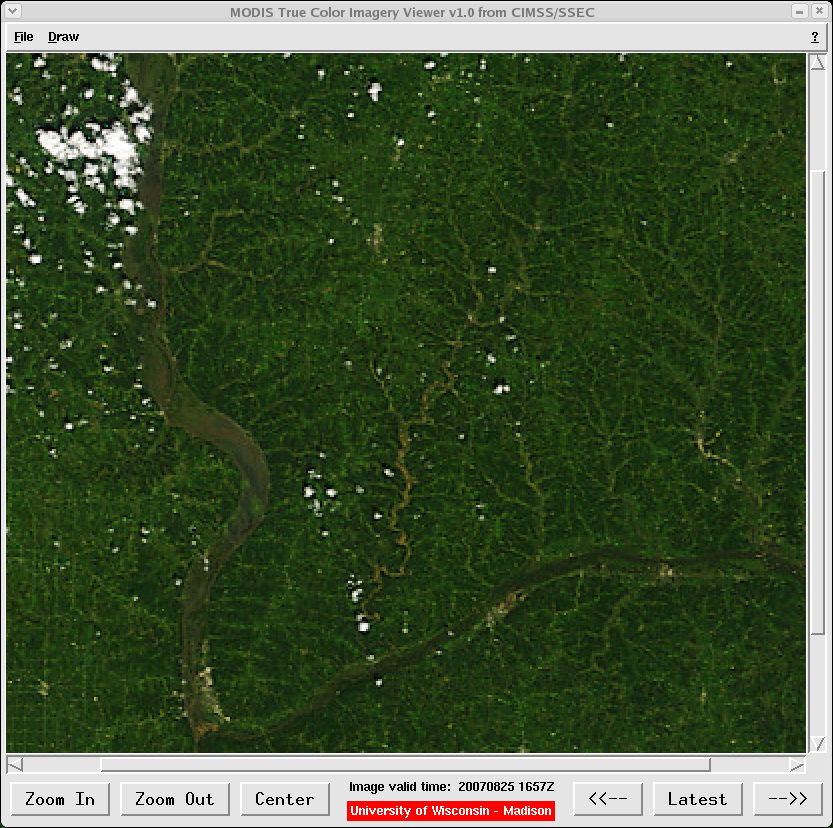
Task: Click the image valid time text
Action: coord(451,787)
